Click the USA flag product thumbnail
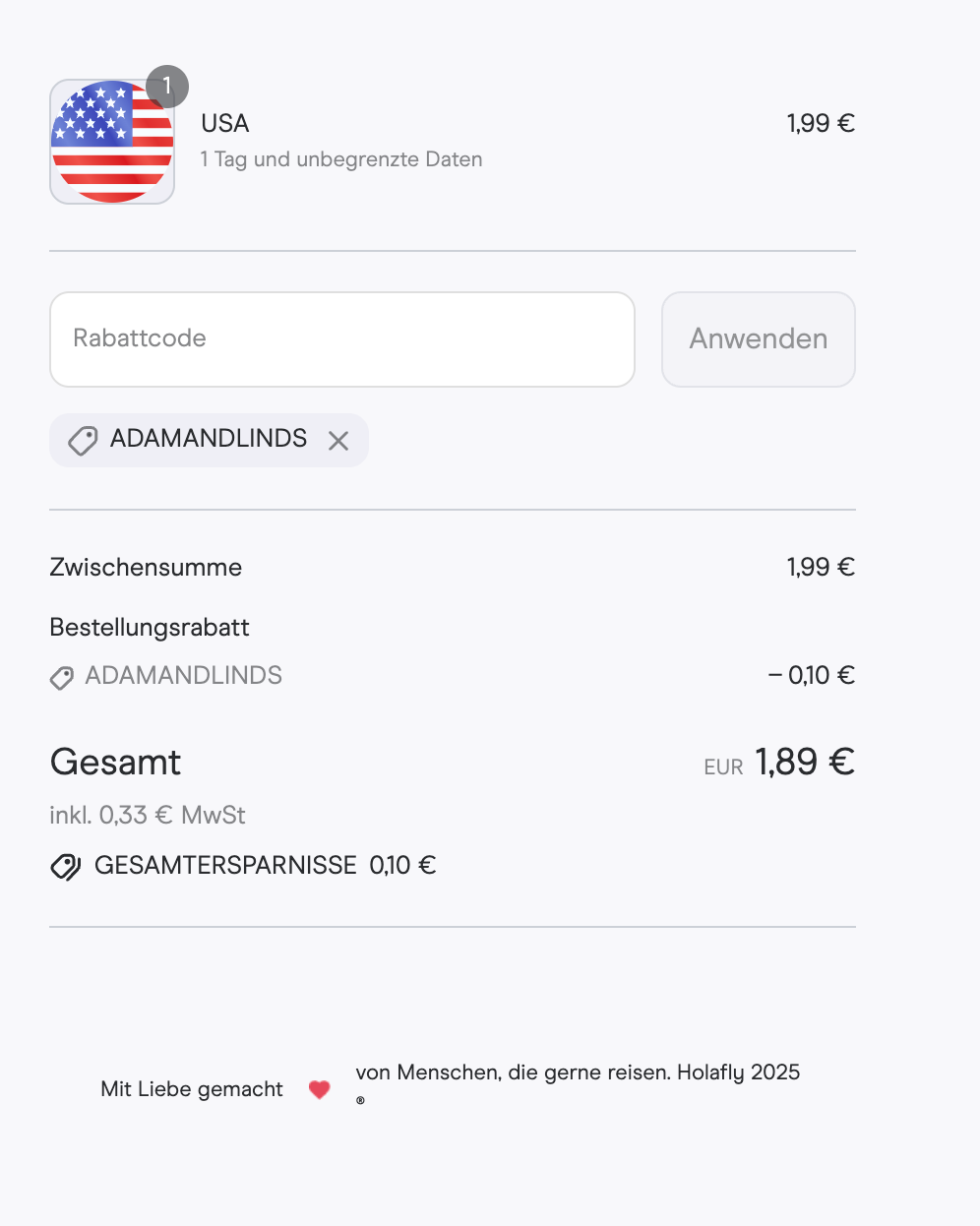The image size is (980, 1226). click(112, 142)
